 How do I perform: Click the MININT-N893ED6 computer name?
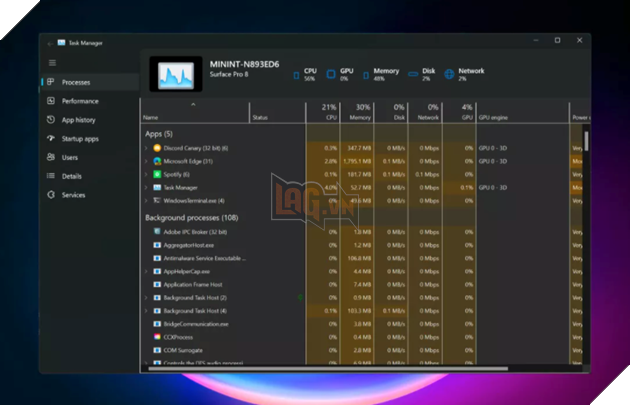coord(244,64)
